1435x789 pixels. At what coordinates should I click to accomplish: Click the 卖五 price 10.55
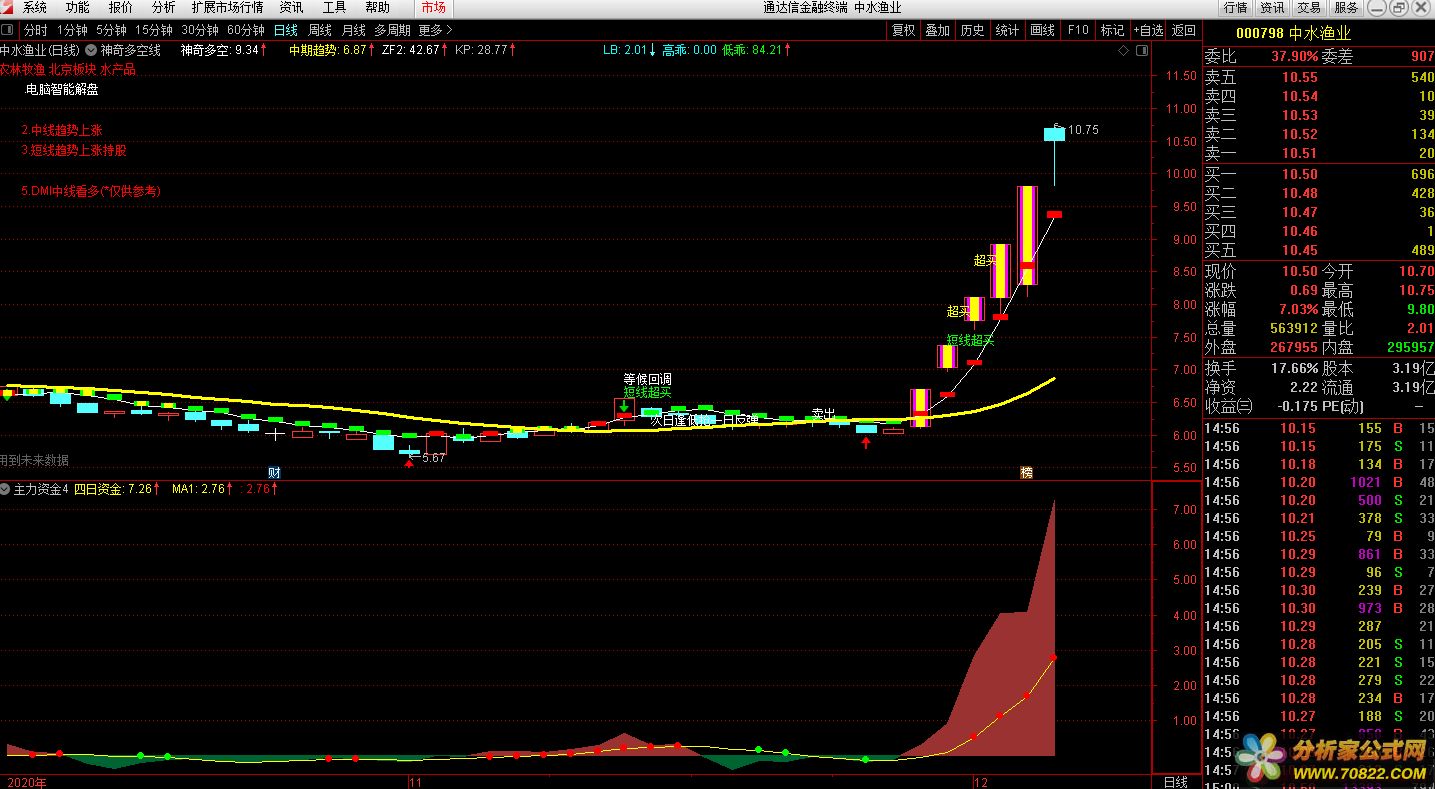click(x=1299, y=77)
